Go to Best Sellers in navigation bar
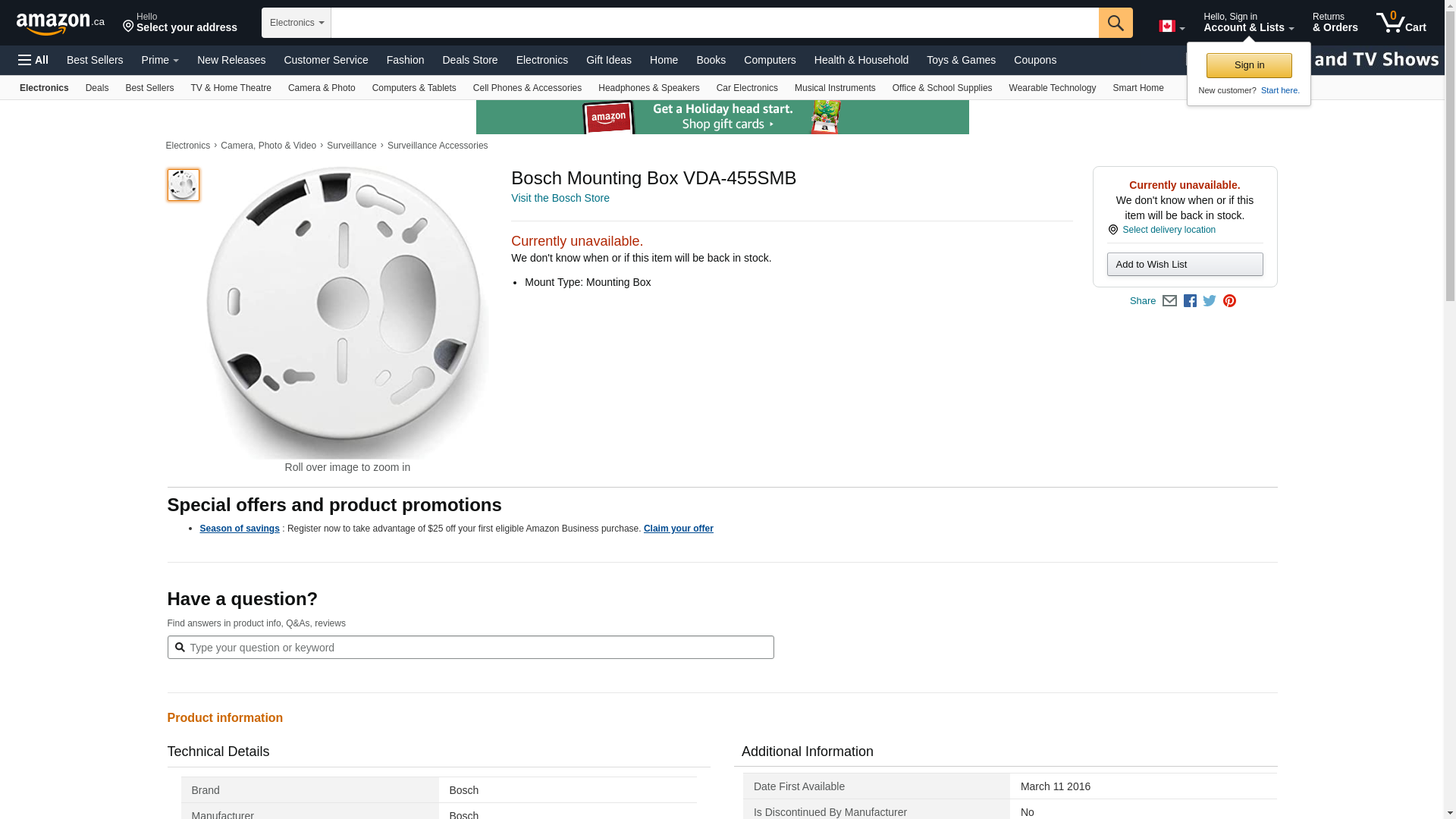Viewport: 1456px width, 819px height. 95,60
